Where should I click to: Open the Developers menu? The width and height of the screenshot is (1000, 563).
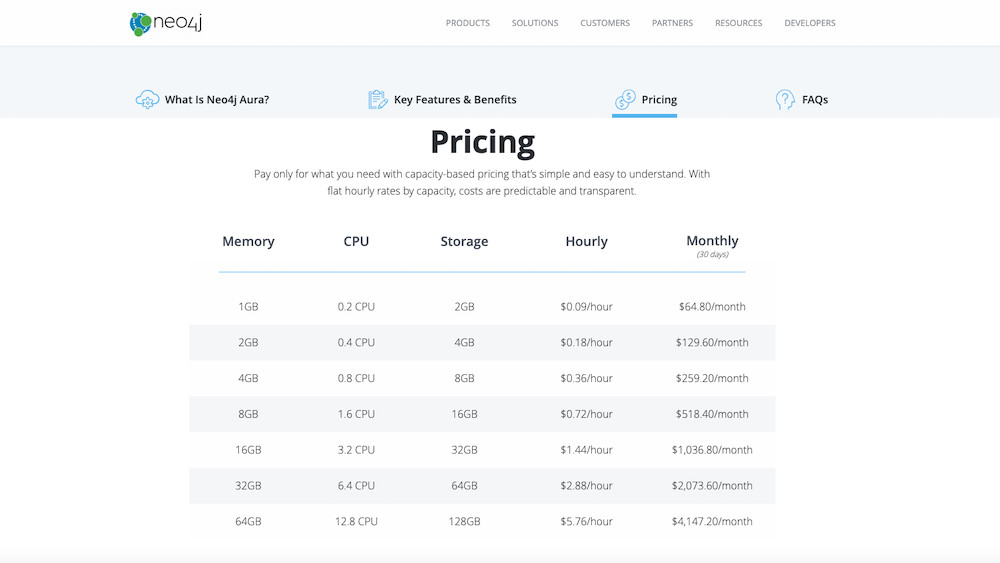[x=809, y=23]
